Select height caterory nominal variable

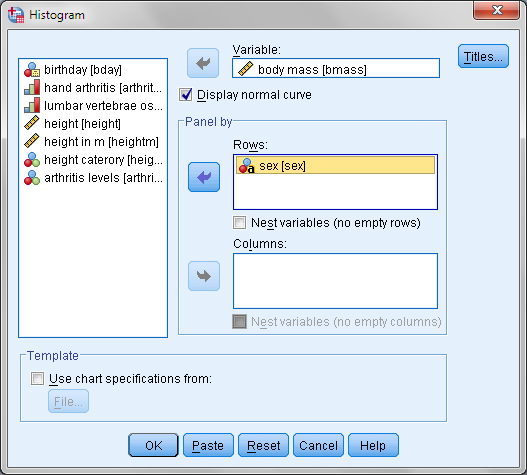[x=93, y=160]
